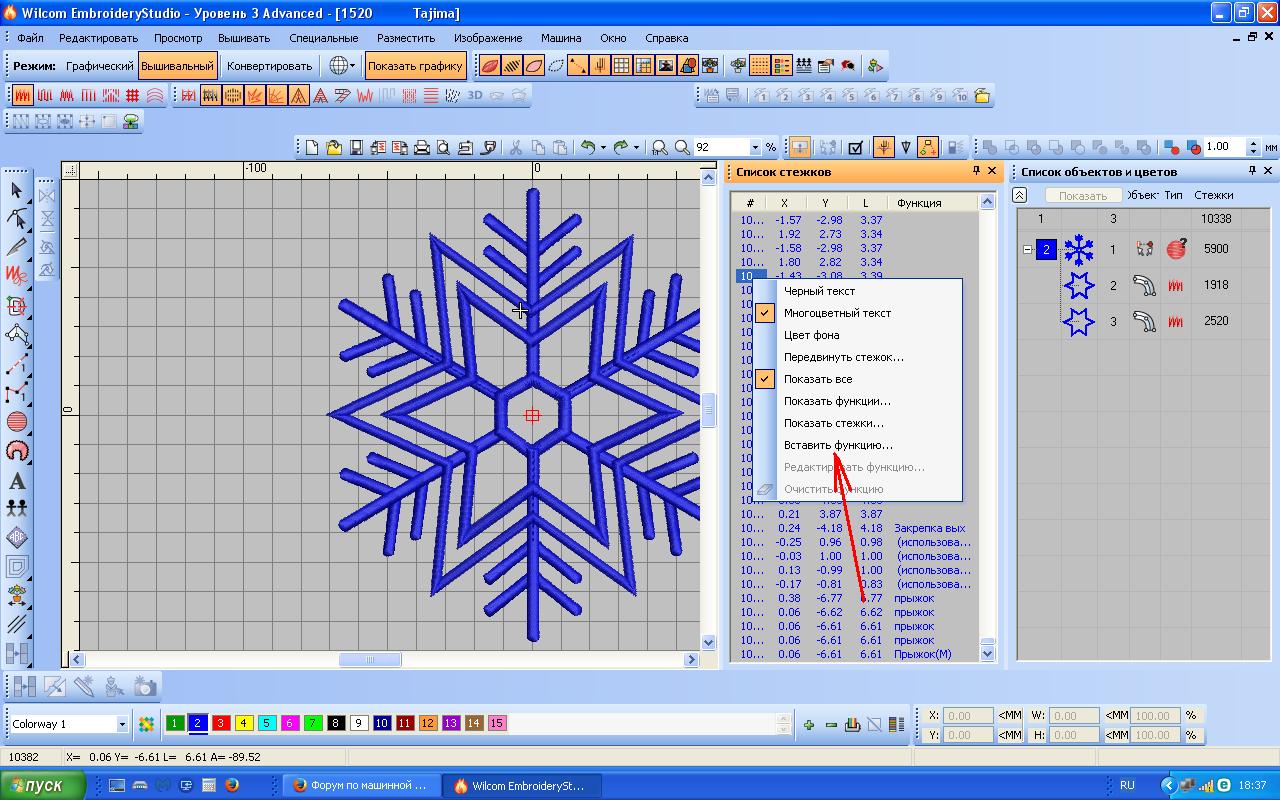The height and width of the screenshot is (800, 1280).
Task: Click the Undo arrow icon
Action: (x=587, y=147)
